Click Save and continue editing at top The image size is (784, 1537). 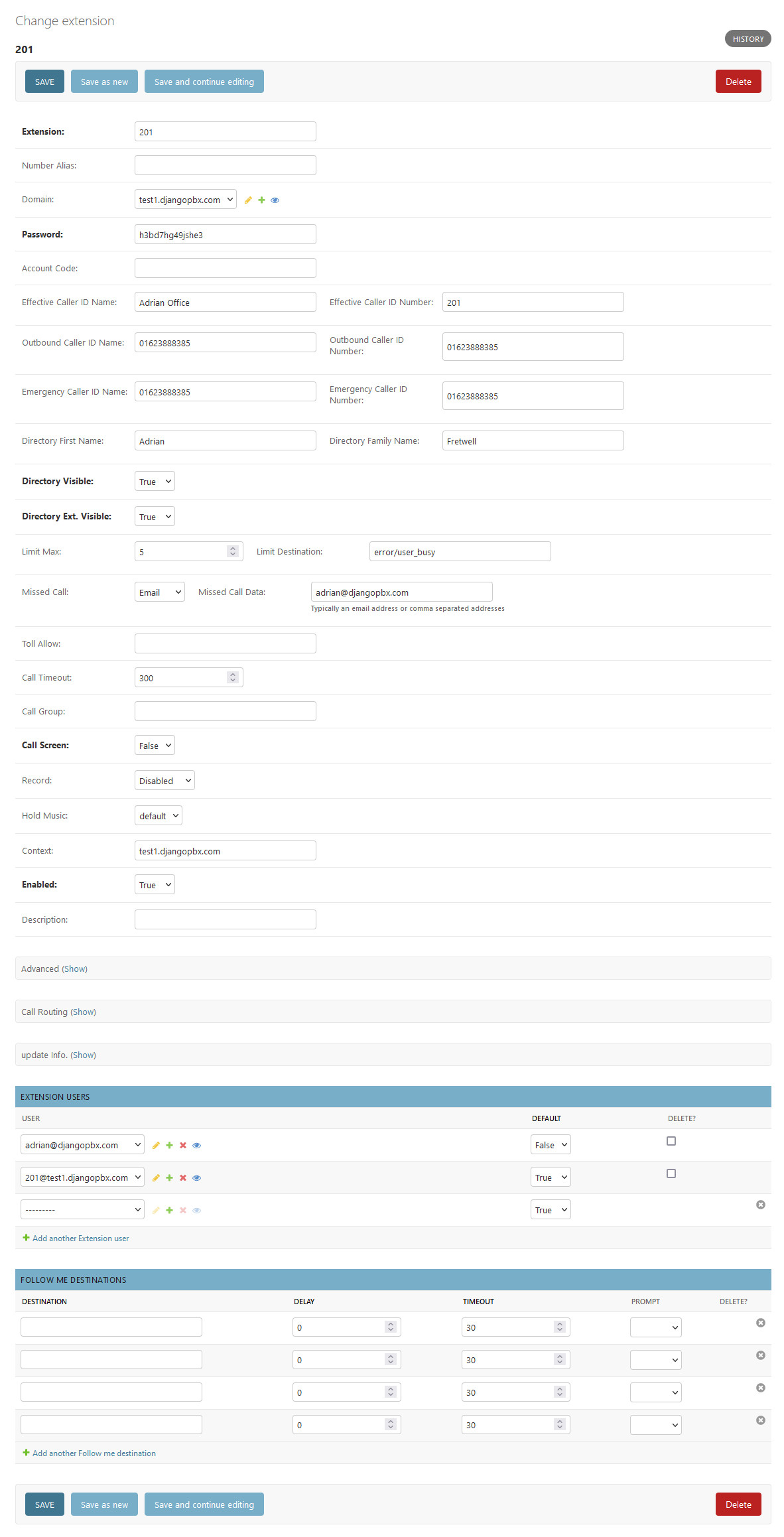[x=204, y=82]
